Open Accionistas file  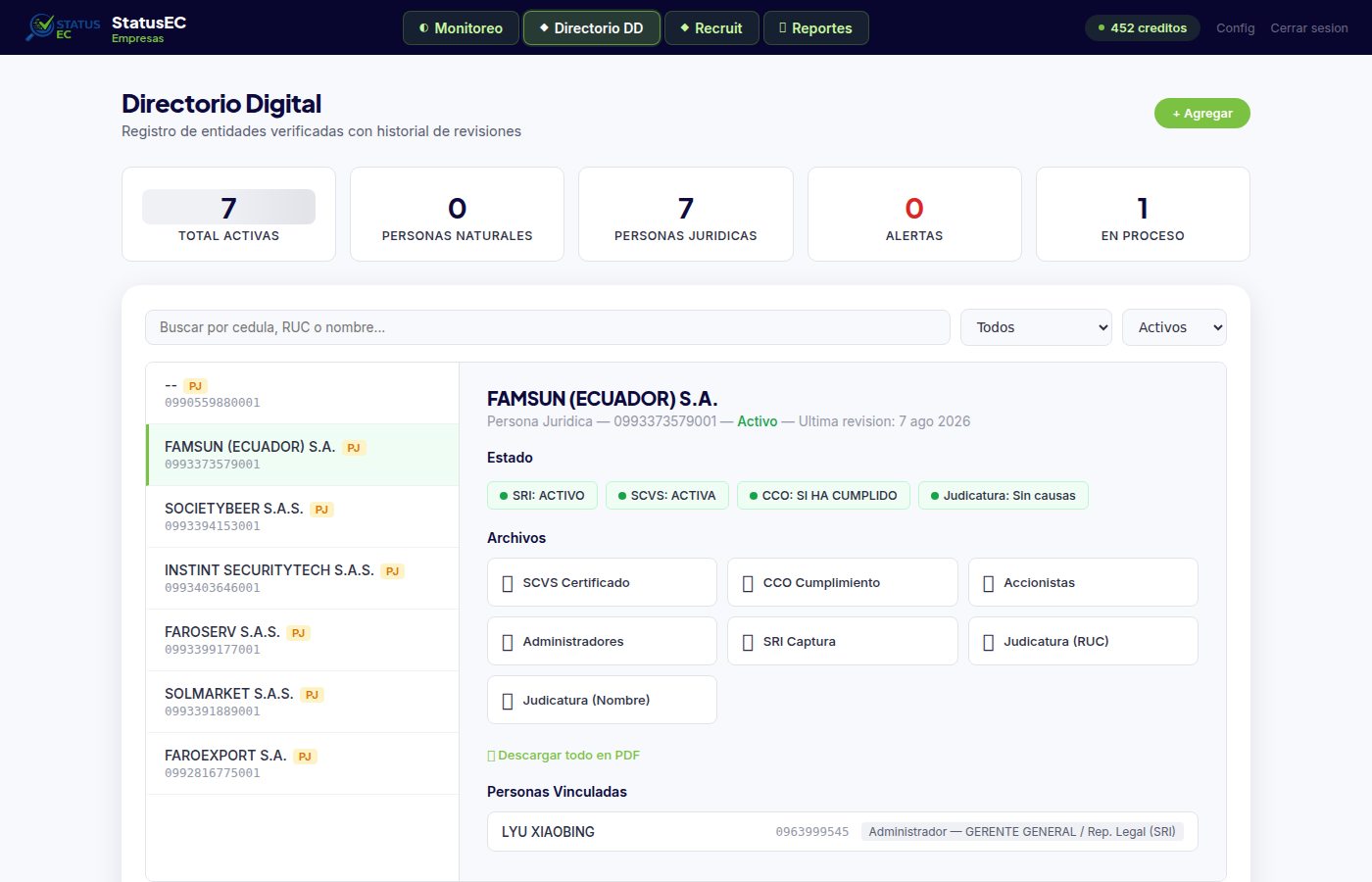click(x=1083, y=582)
